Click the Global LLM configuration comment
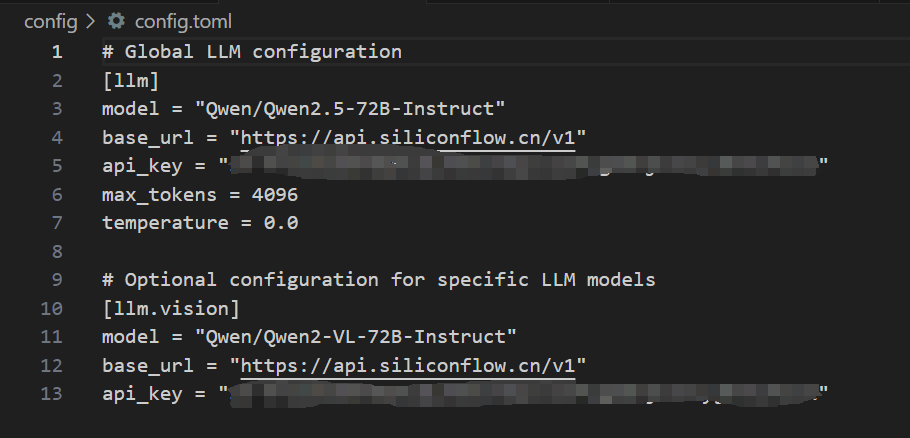Image resolution: width=910 pixels, height=438 pixels. coord(252,51)
